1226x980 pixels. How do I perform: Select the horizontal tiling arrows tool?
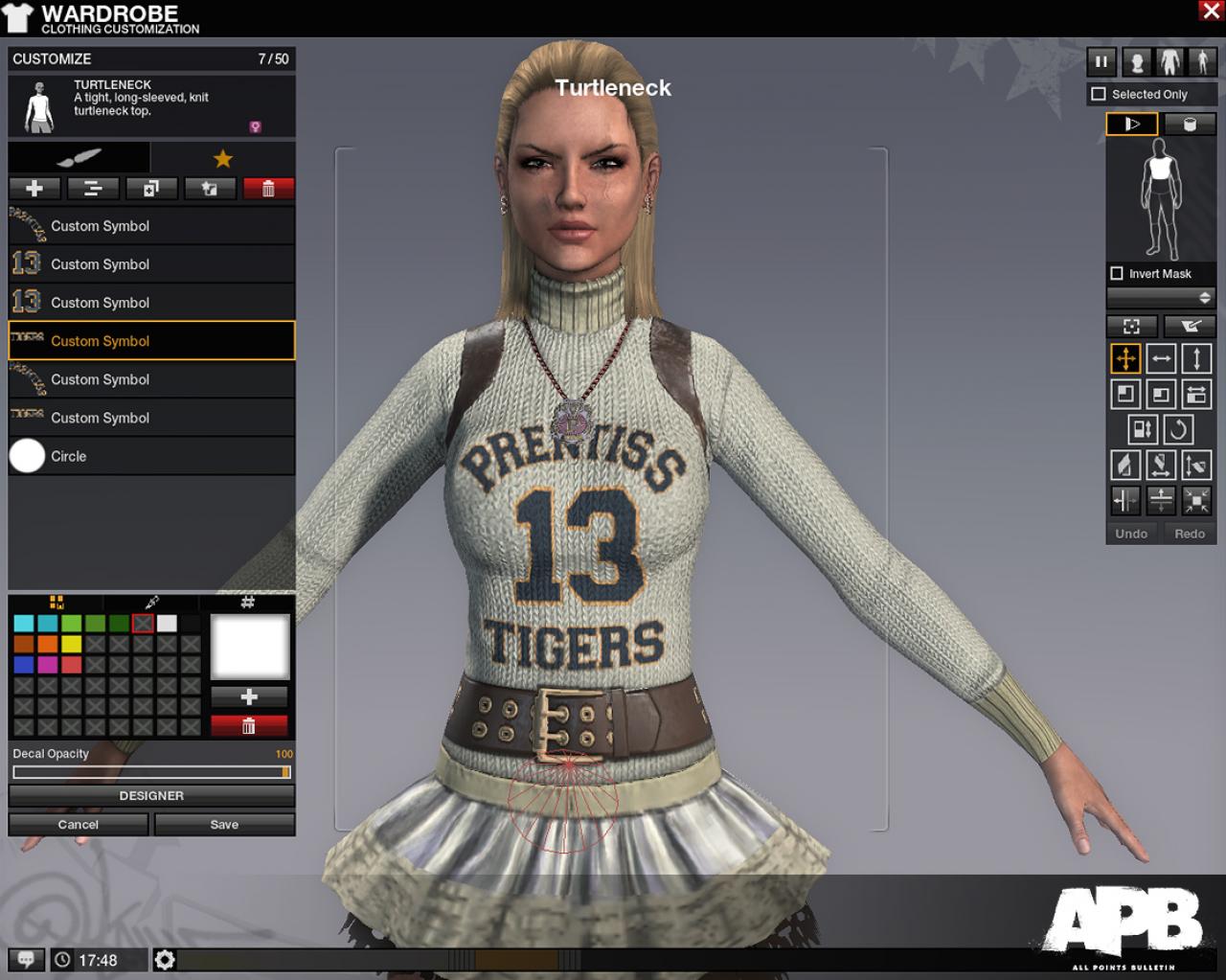pyautogui.click(x=1196, y=394)
